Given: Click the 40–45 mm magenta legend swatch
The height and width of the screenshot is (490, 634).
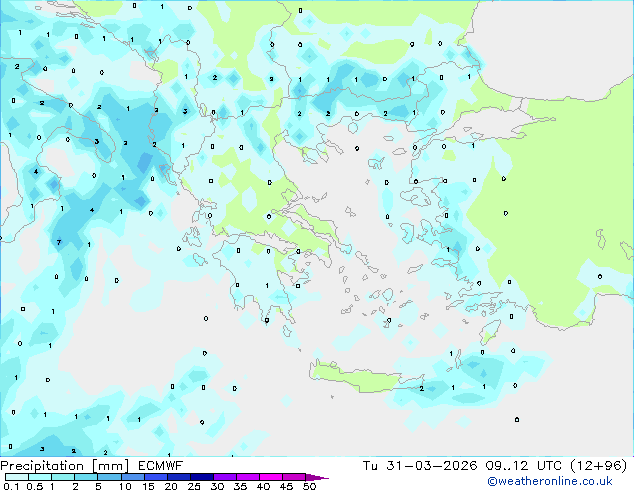Looking at the screenshot, I should point(271,477).
